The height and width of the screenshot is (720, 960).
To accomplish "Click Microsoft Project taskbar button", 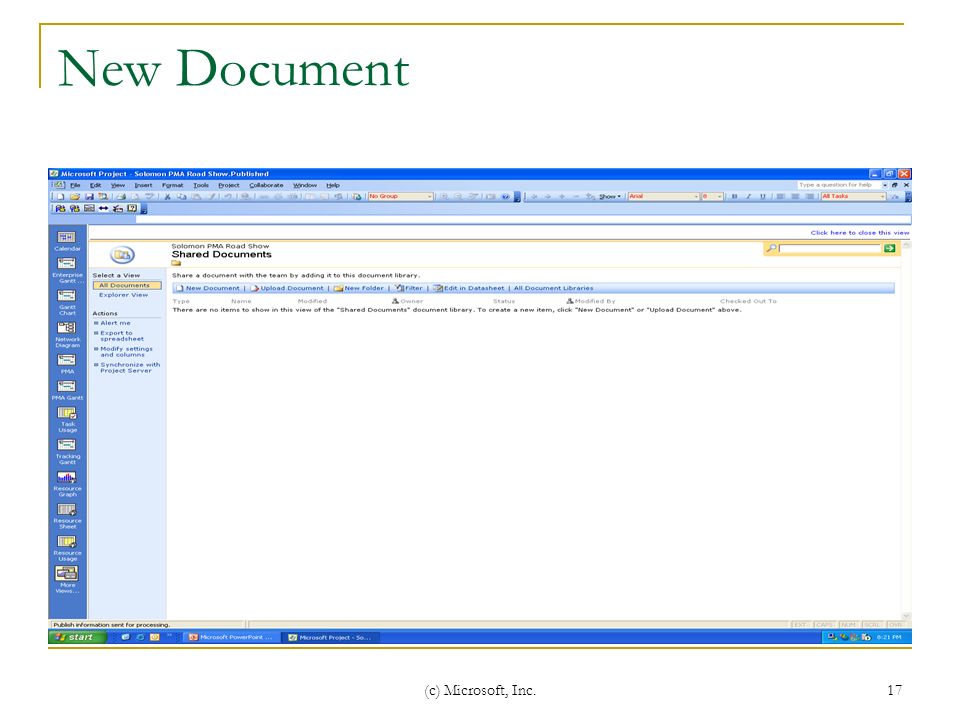I will coord(330,637).
